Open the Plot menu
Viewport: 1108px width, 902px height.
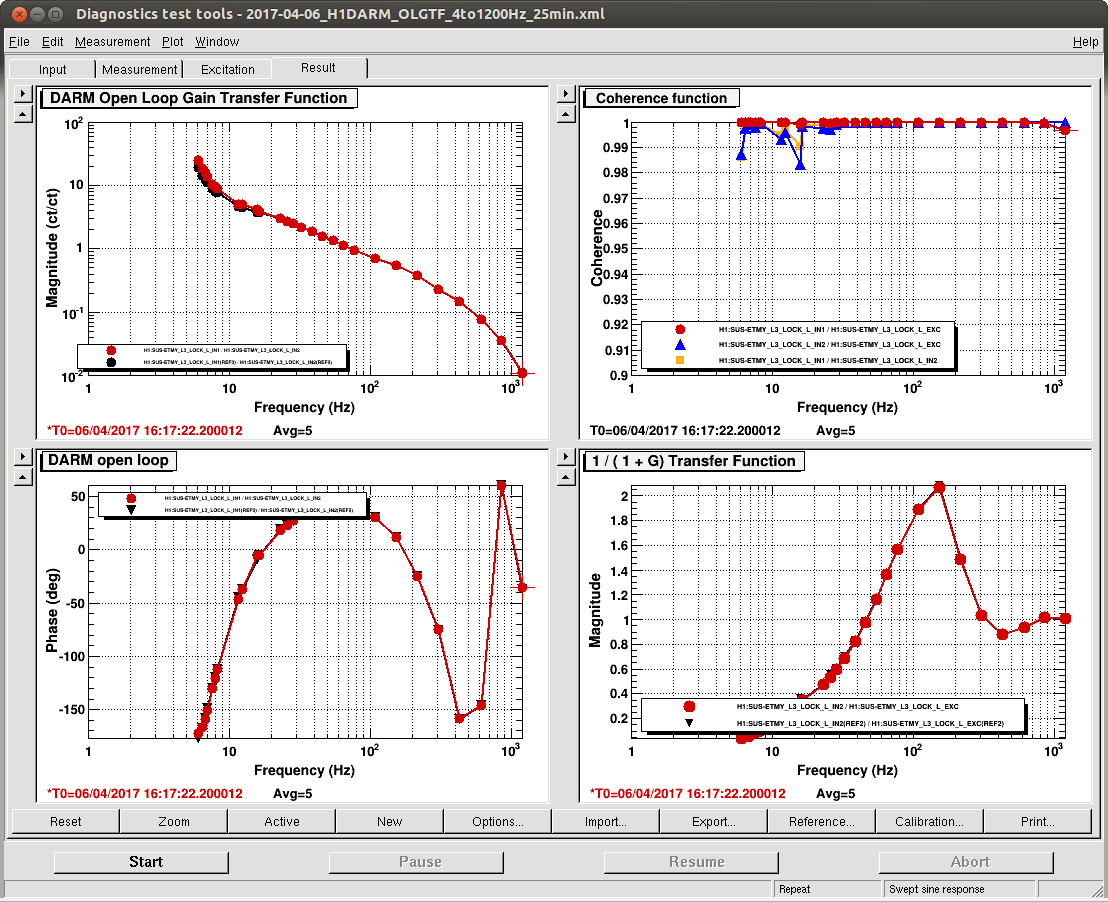(x=172, y=42)
